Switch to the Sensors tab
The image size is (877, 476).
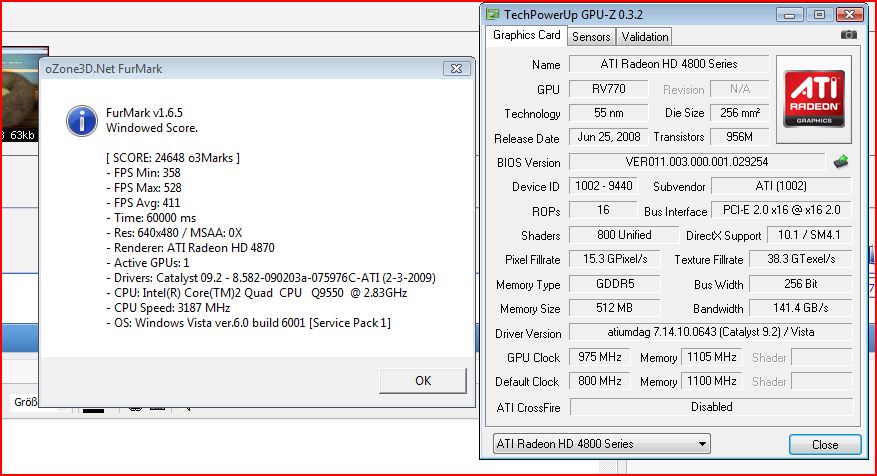click(591, 37)
